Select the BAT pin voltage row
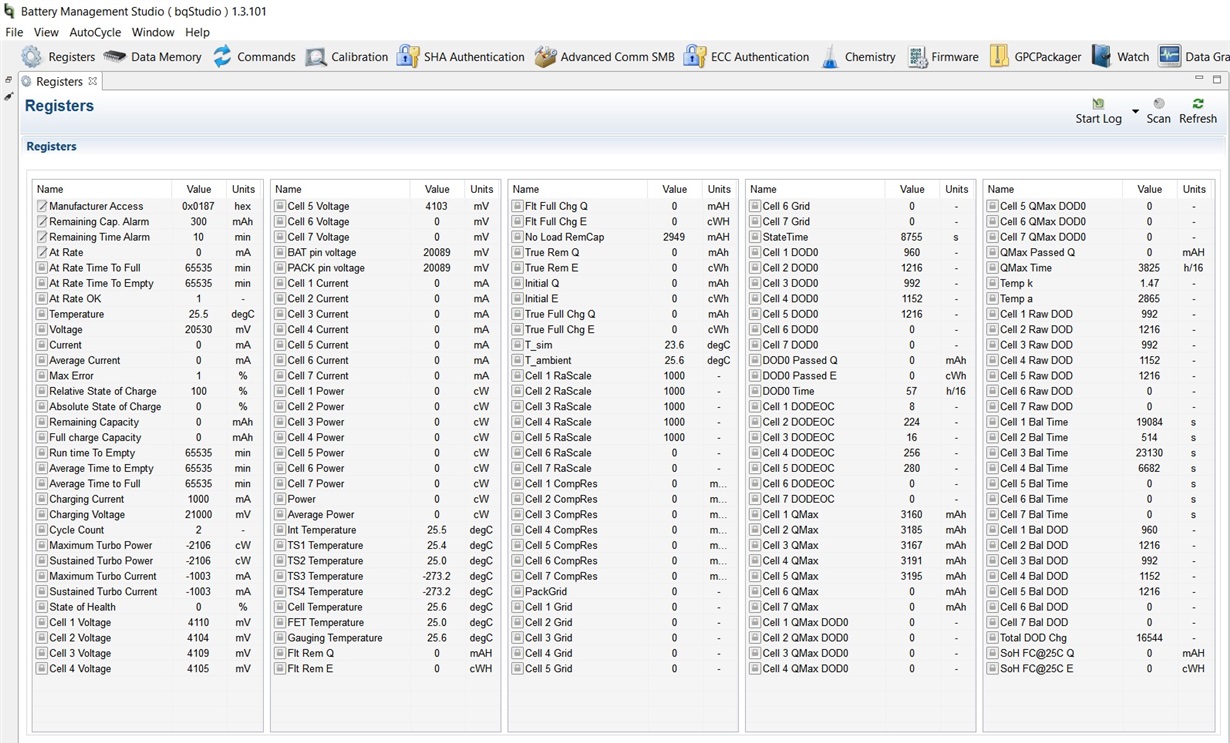The height and width of the screenshot is (743, 1230). [385, 252]
